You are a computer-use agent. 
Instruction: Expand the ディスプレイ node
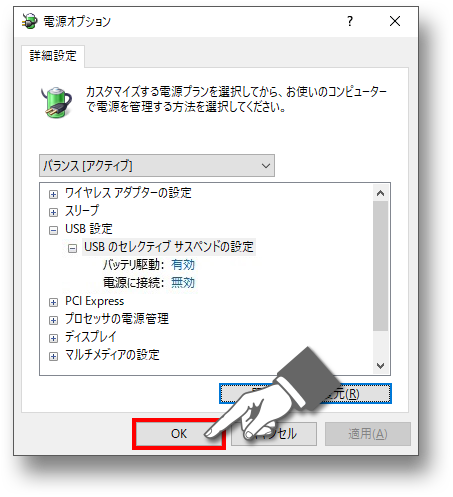click(x=53, y=338)
